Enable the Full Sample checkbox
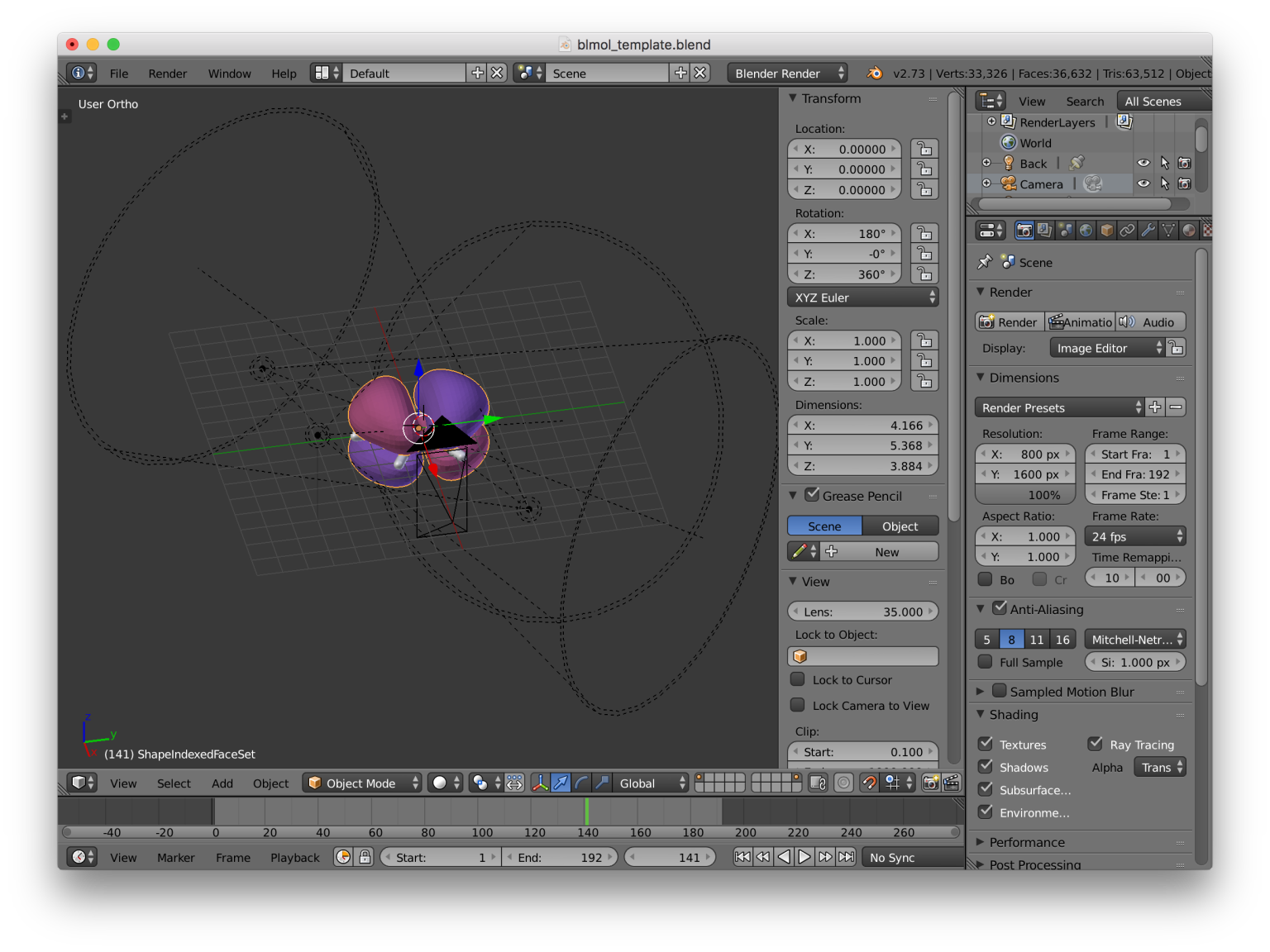This screenshot has height=952, width=1270. coord(985,662)
